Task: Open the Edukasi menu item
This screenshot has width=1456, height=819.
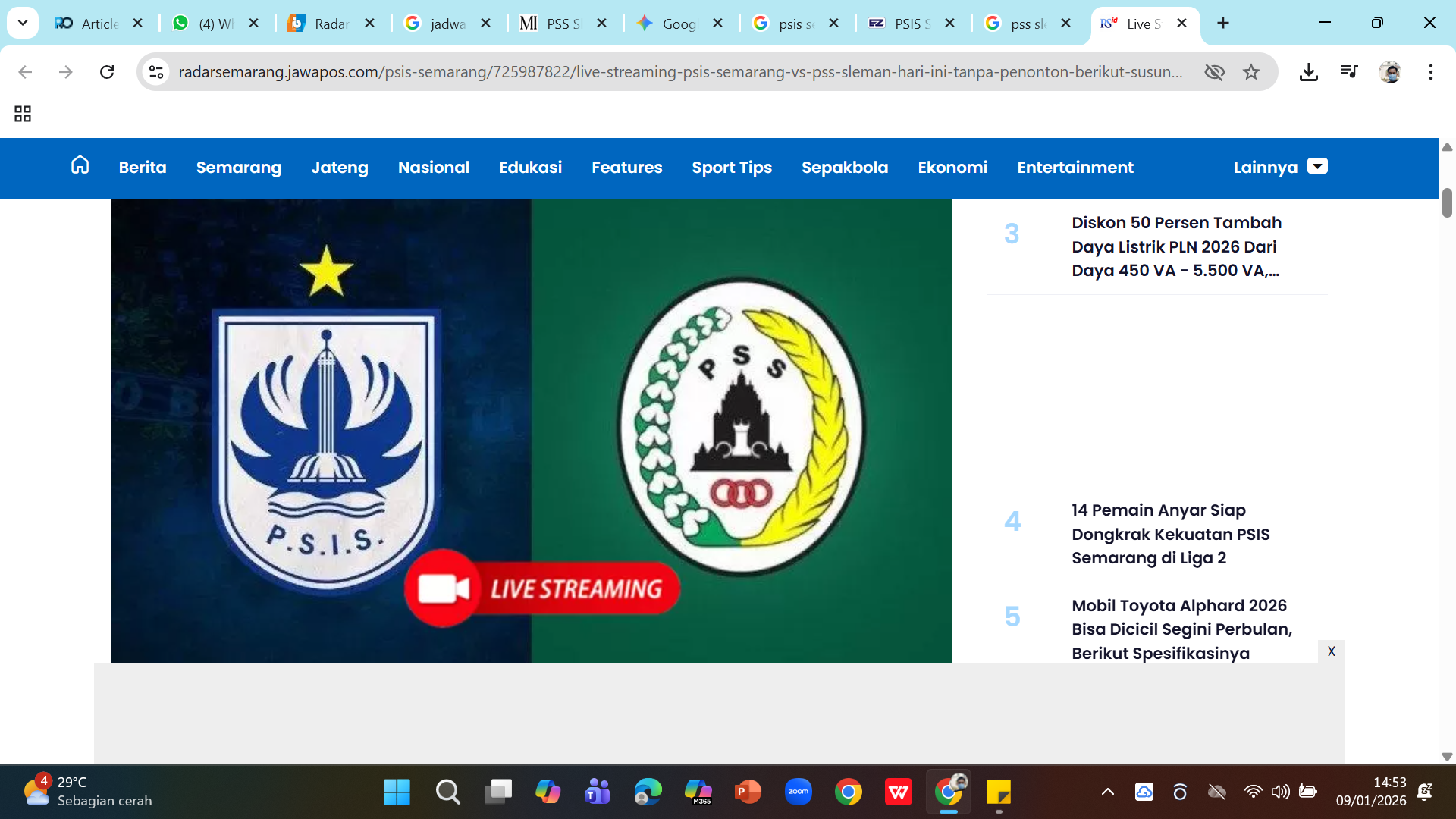Action: (x=531, y=168)
